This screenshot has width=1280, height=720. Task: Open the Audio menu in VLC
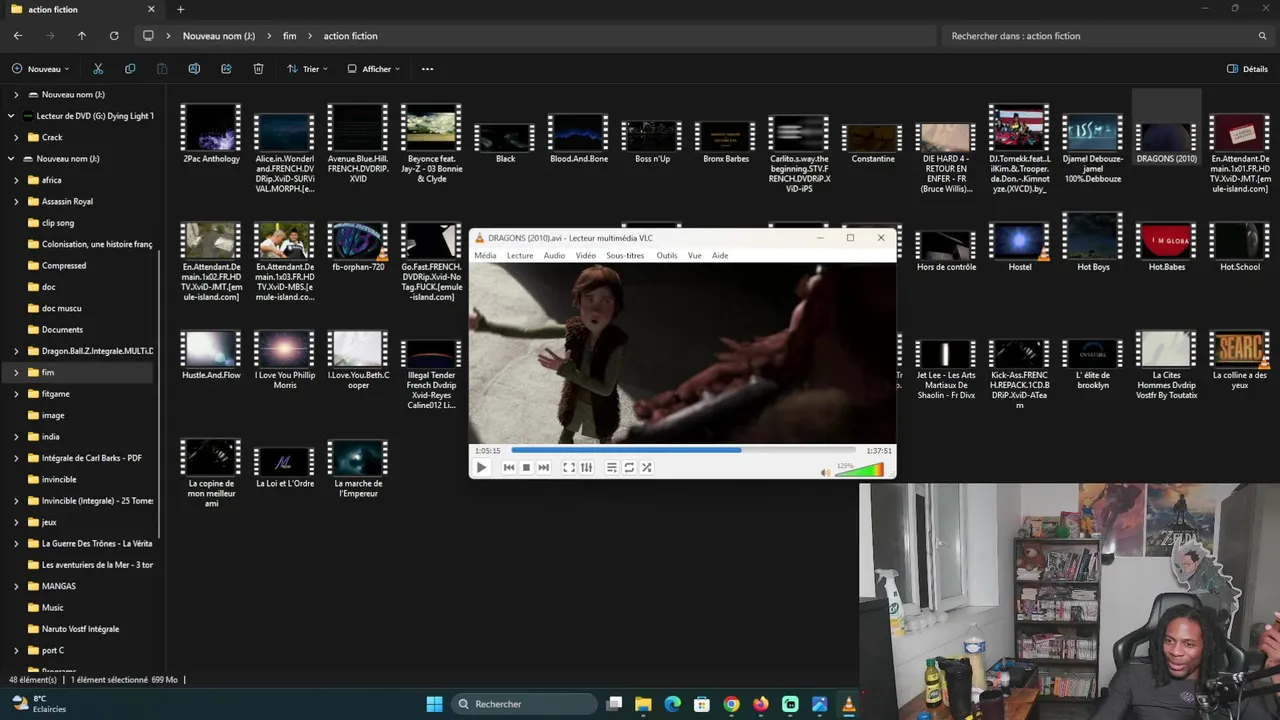coord(554,255)
